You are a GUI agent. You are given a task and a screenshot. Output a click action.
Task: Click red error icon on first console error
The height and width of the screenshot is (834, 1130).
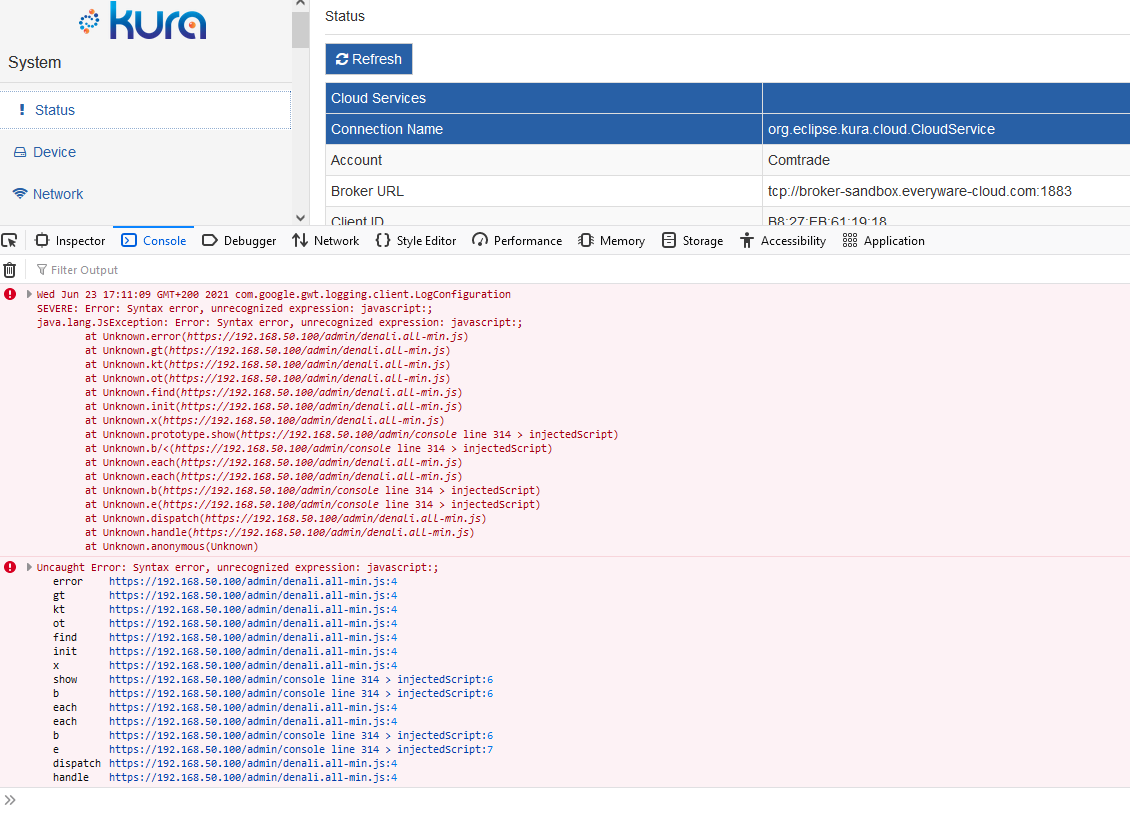coord(9,293)
